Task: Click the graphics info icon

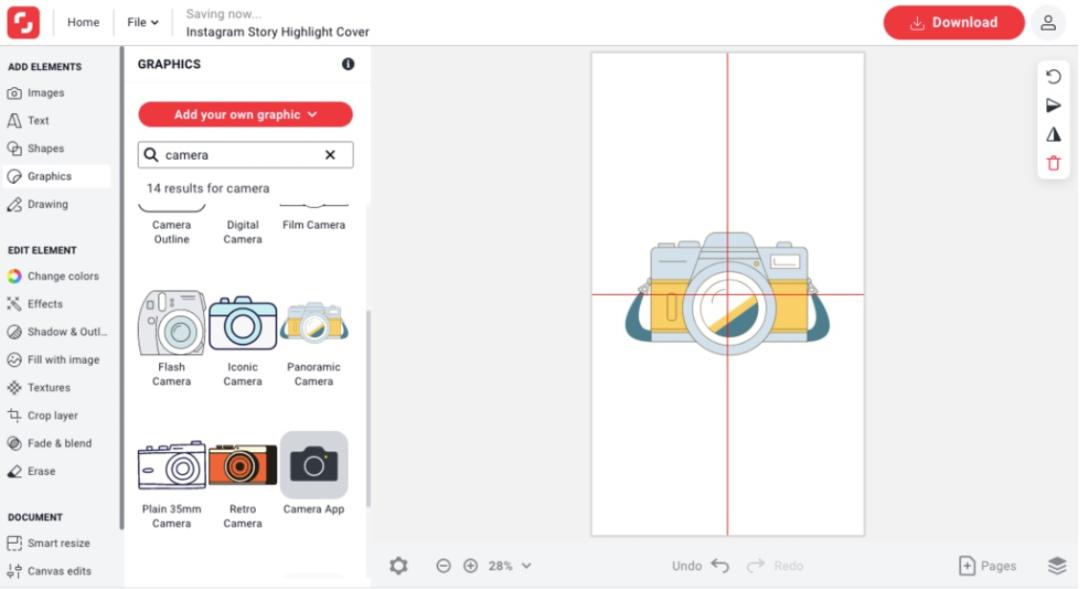Action: pyautogui.click(x=348, y=64)
